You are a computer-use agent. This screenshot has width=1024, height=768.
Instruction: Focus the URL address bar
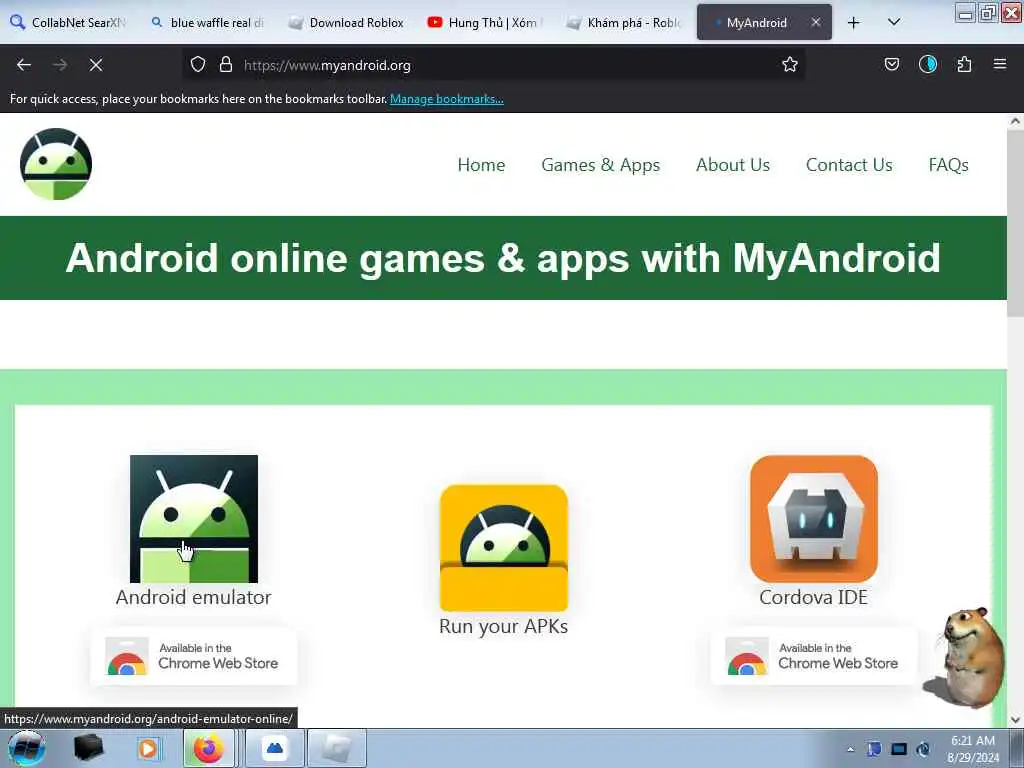pos(496,65)
